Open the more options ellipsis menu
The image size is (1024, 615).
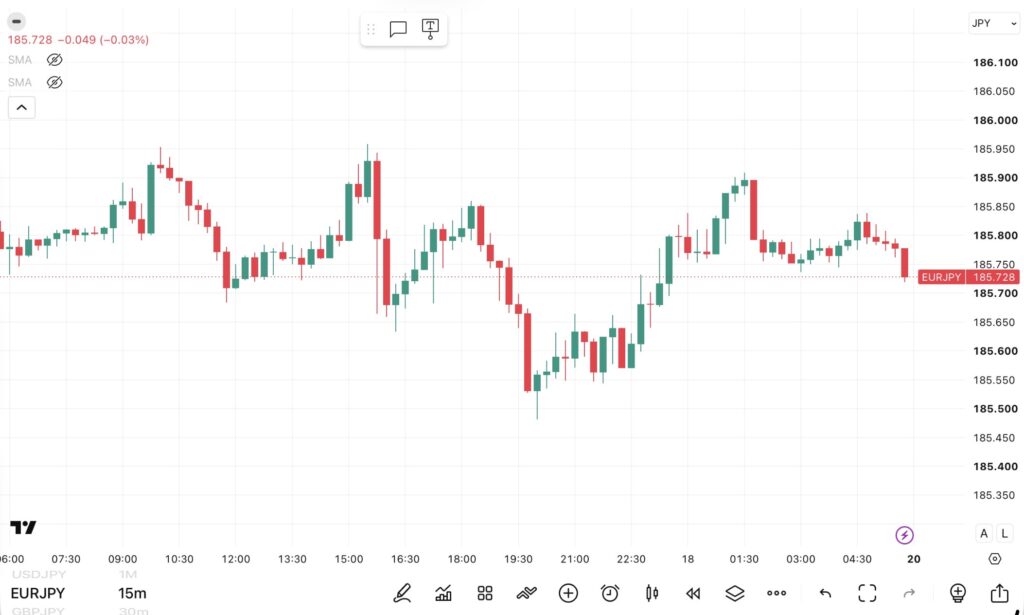pyautogui.click(x=776, y=593)
